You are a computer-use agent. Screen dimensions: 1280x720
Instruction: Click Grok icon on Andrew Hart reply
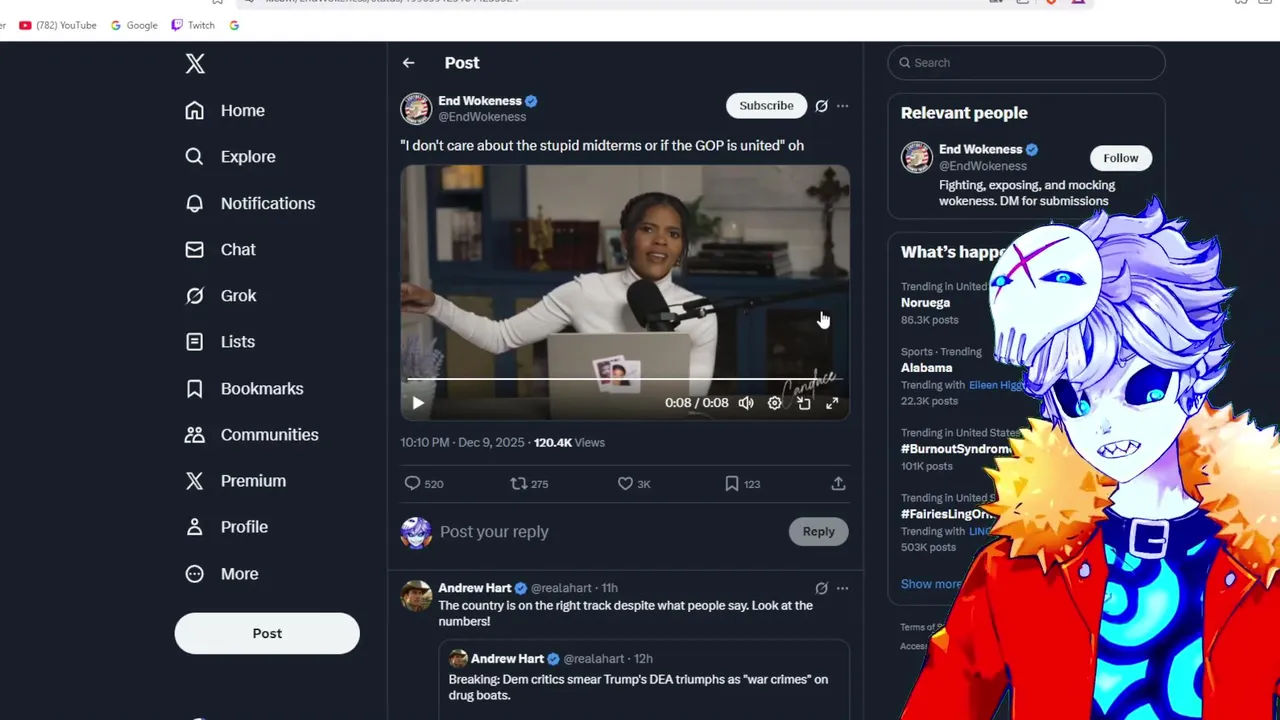[x=821, y=589]
